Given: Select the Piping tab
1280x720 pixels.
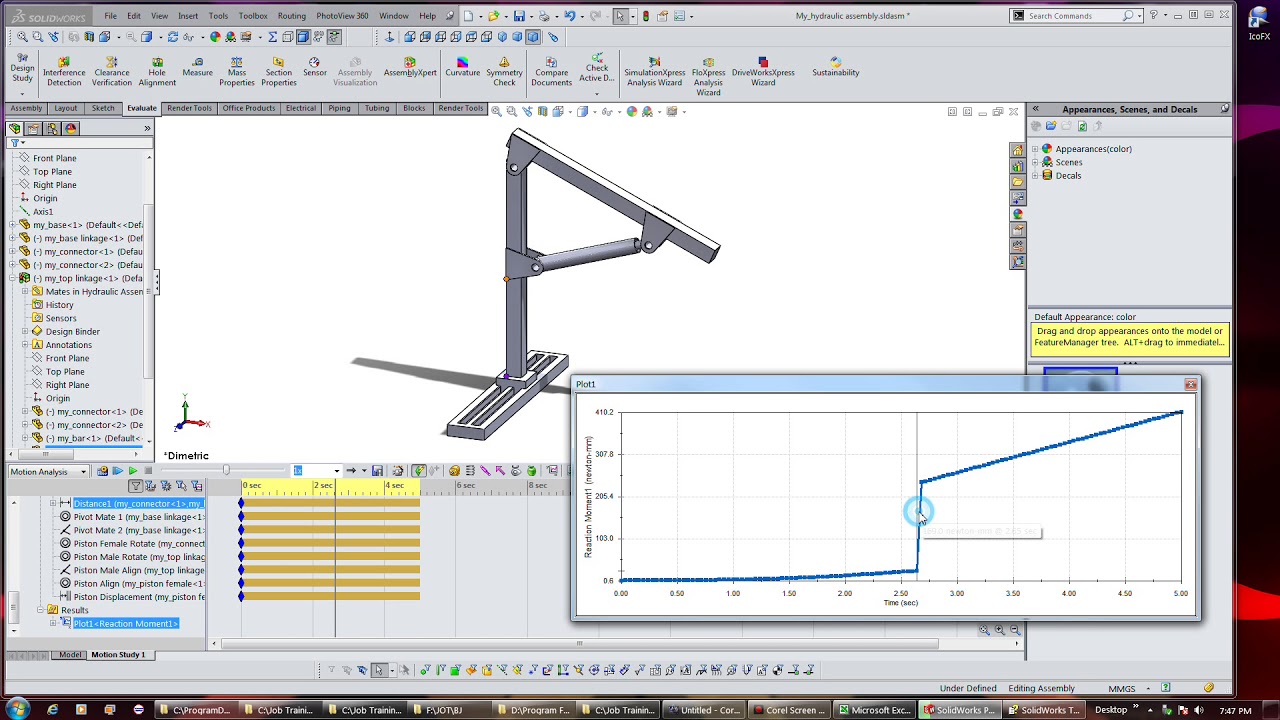Looking at the screenshot, I should coord(339,108).
